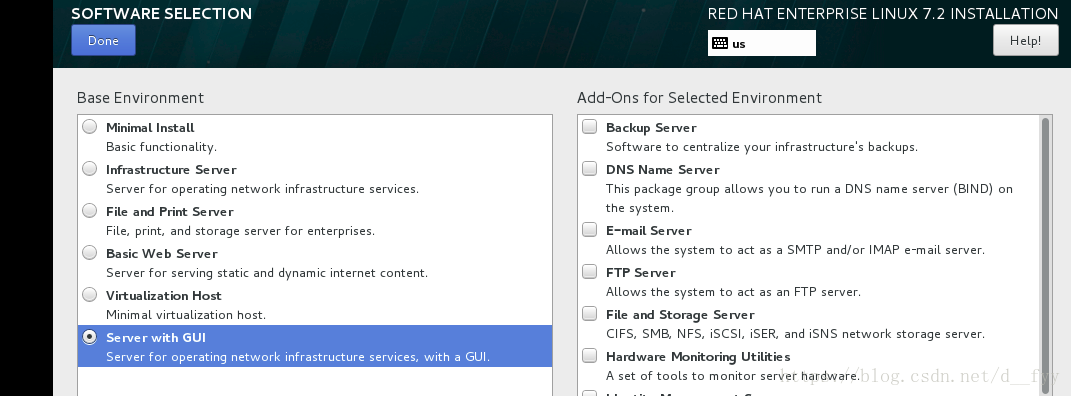Select File and Print Server option
Image resolution: width=1071 pixels, height=396 pixels.
(89, 210)
